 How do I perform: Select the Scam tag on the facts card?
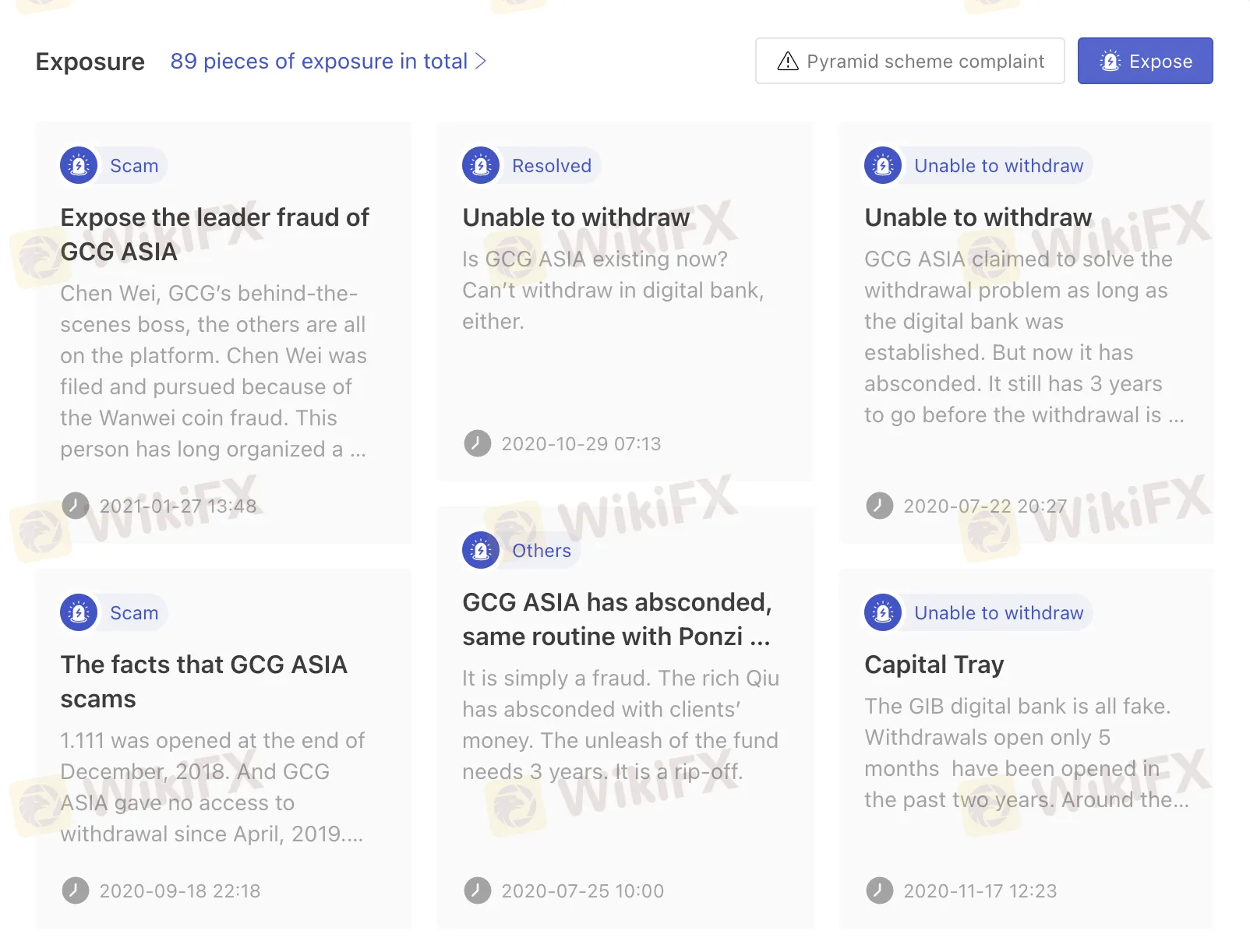click(112, 612)
